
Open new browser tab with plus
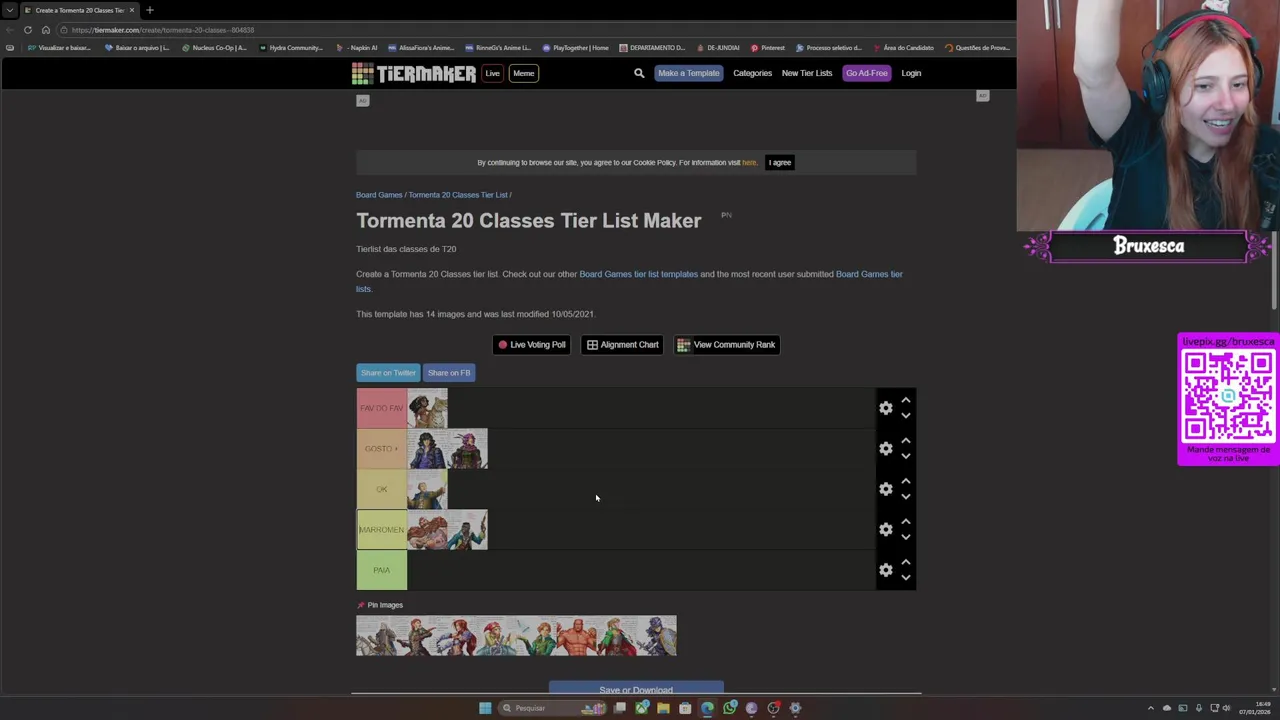pyautogui.click(x=150, y=10)
